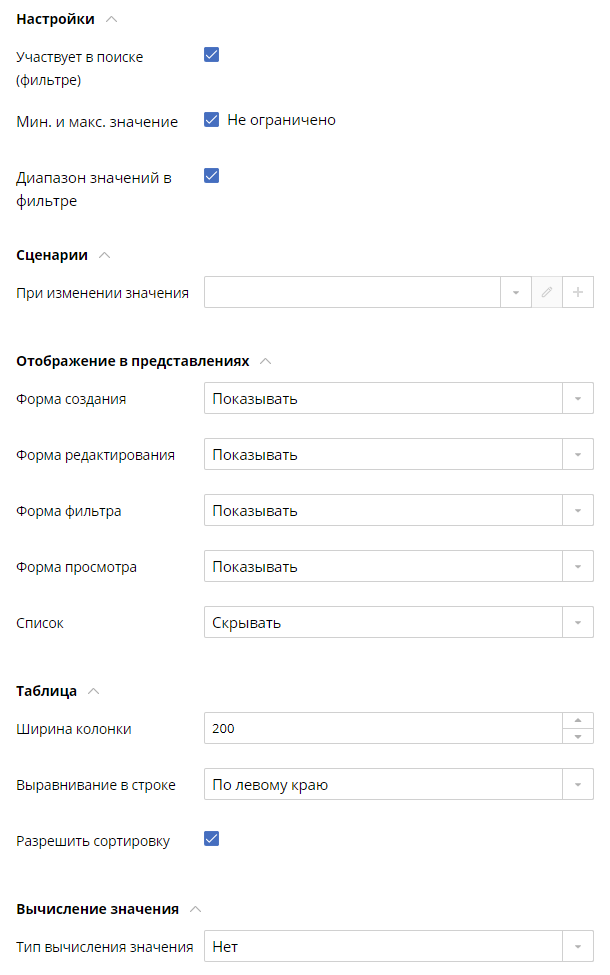
Task: Toggle "Диапазон значений в фильтре" checkbox
Action: (211, 176)
